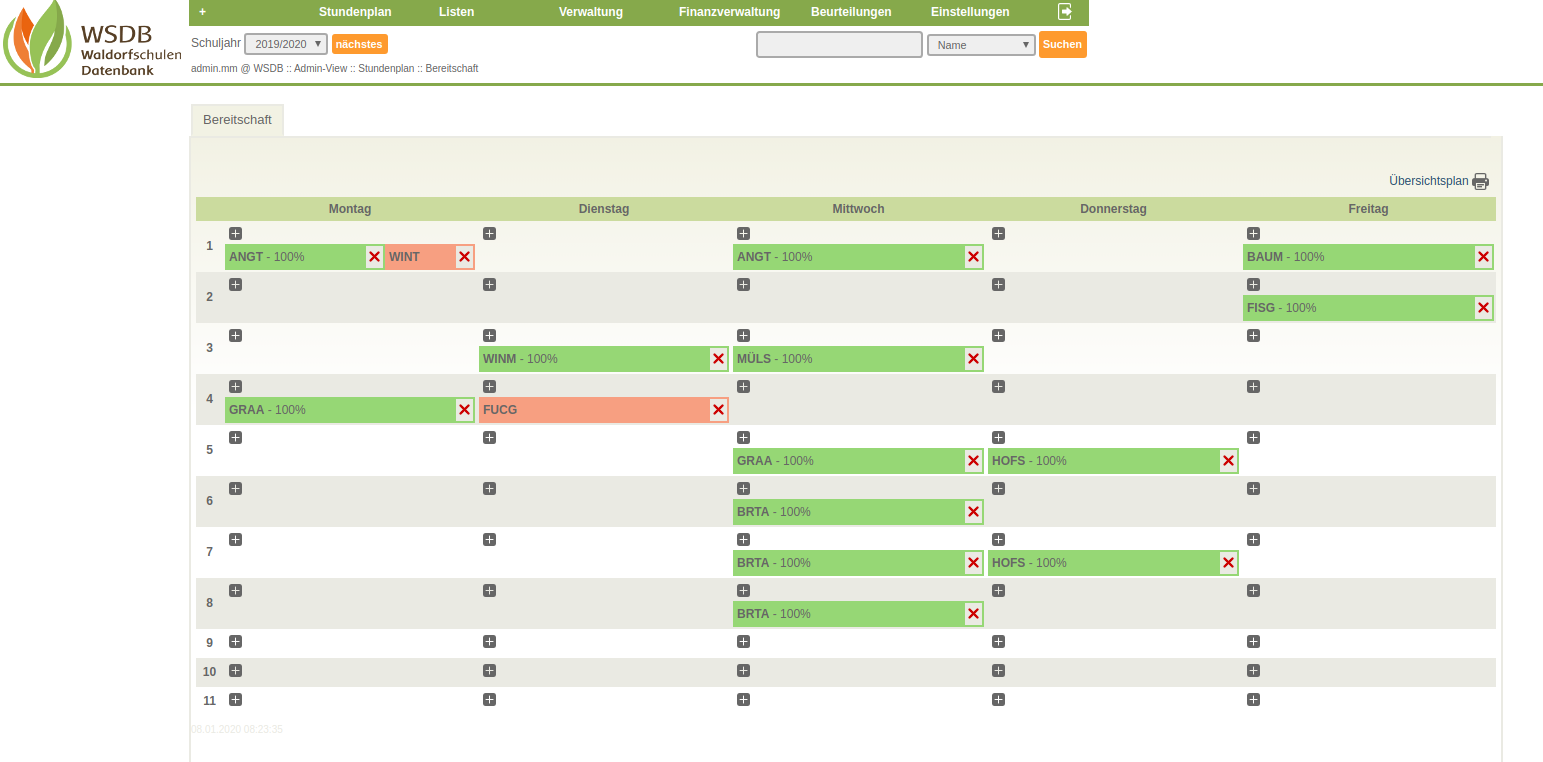The width and height of the screenshot is (1543, 762).
Task: Select the Bereitschaft tab
Action: coord(237,120)
